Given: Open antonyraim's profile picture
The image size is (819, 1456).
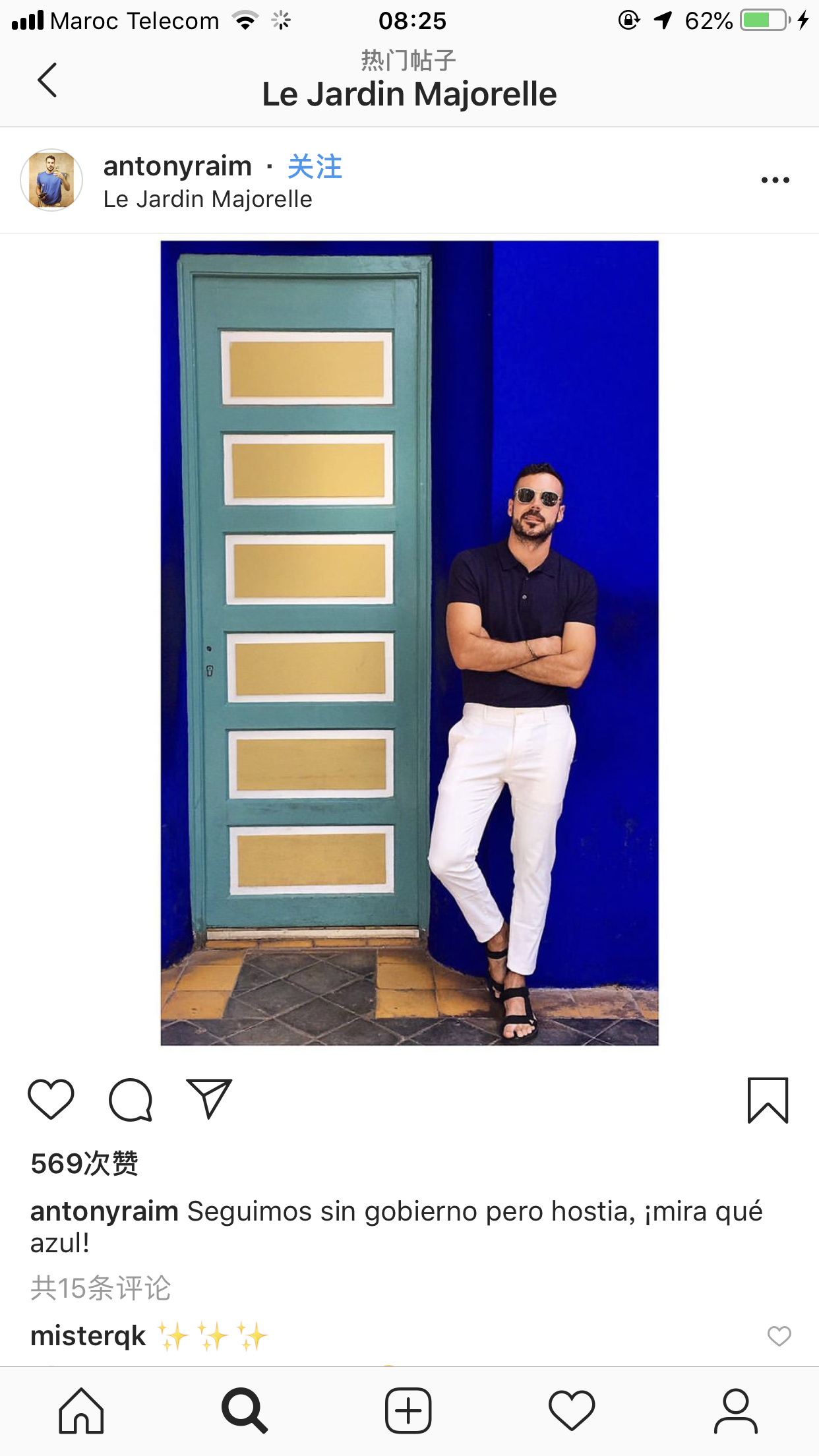Looking at the screenshot, I should 51,180.
